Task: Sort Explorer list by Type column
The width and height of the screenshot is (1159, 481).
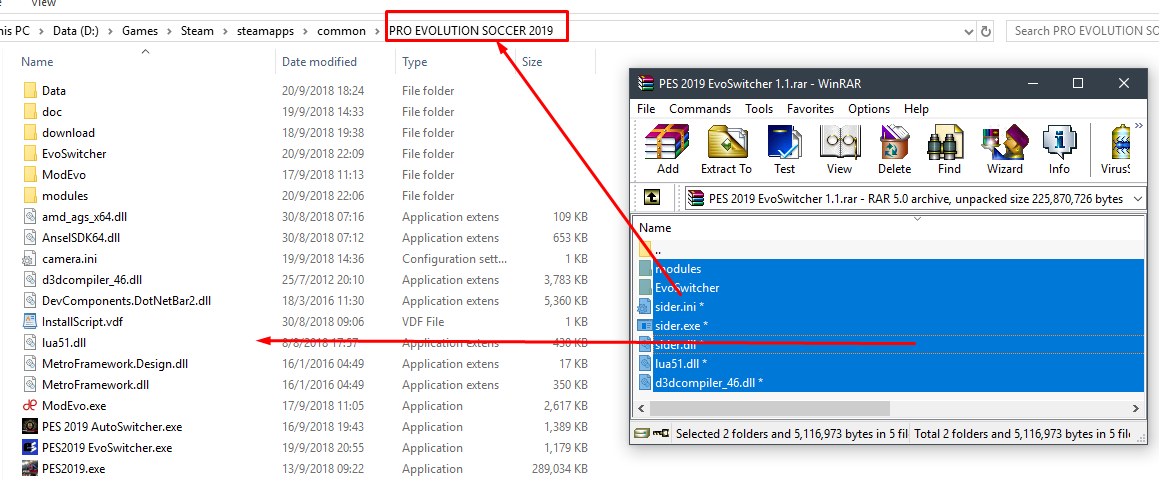Action: [415, 62]
